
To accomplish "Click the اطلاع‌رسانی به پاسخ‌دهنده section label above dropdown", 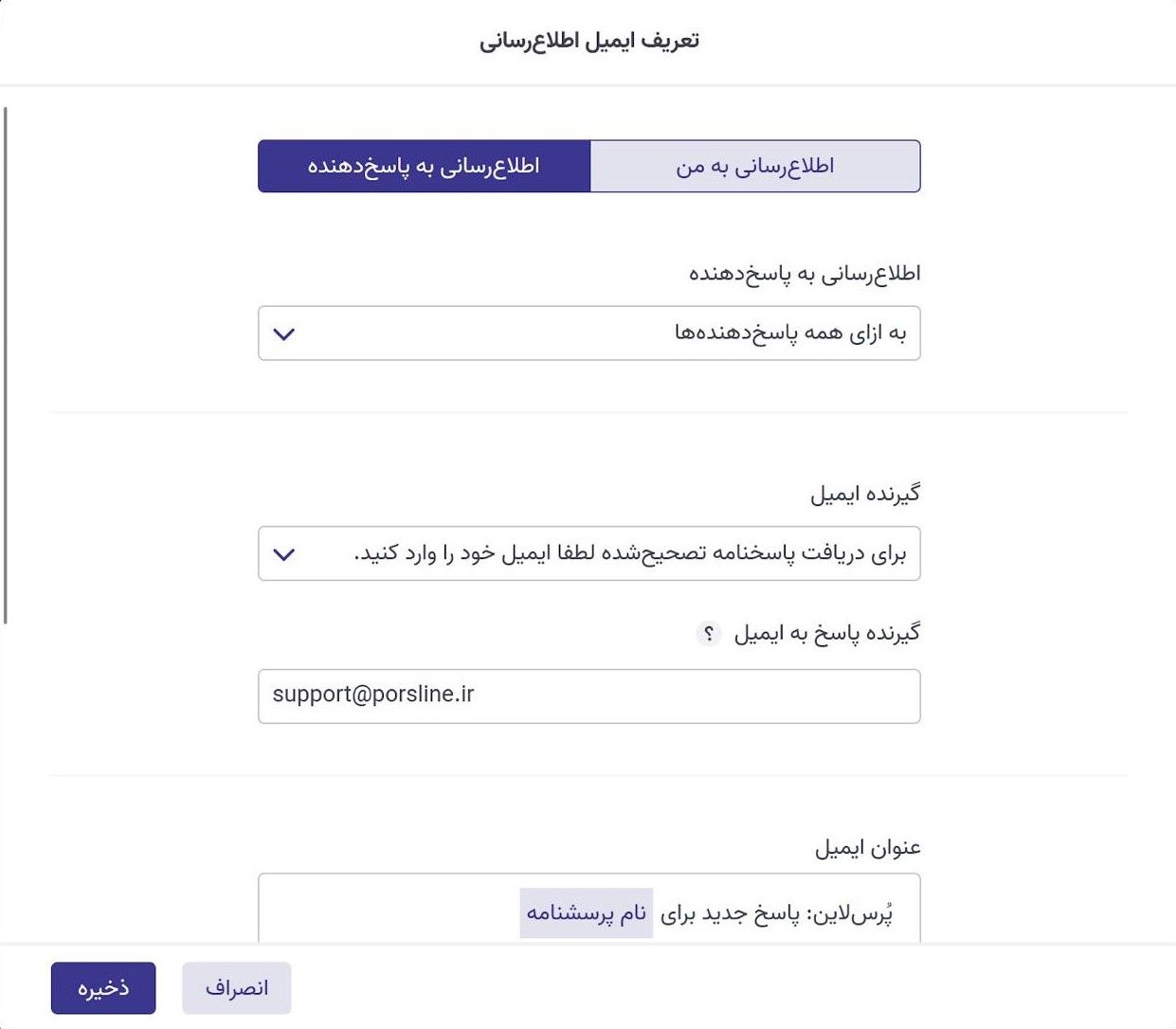I will 805,274.
